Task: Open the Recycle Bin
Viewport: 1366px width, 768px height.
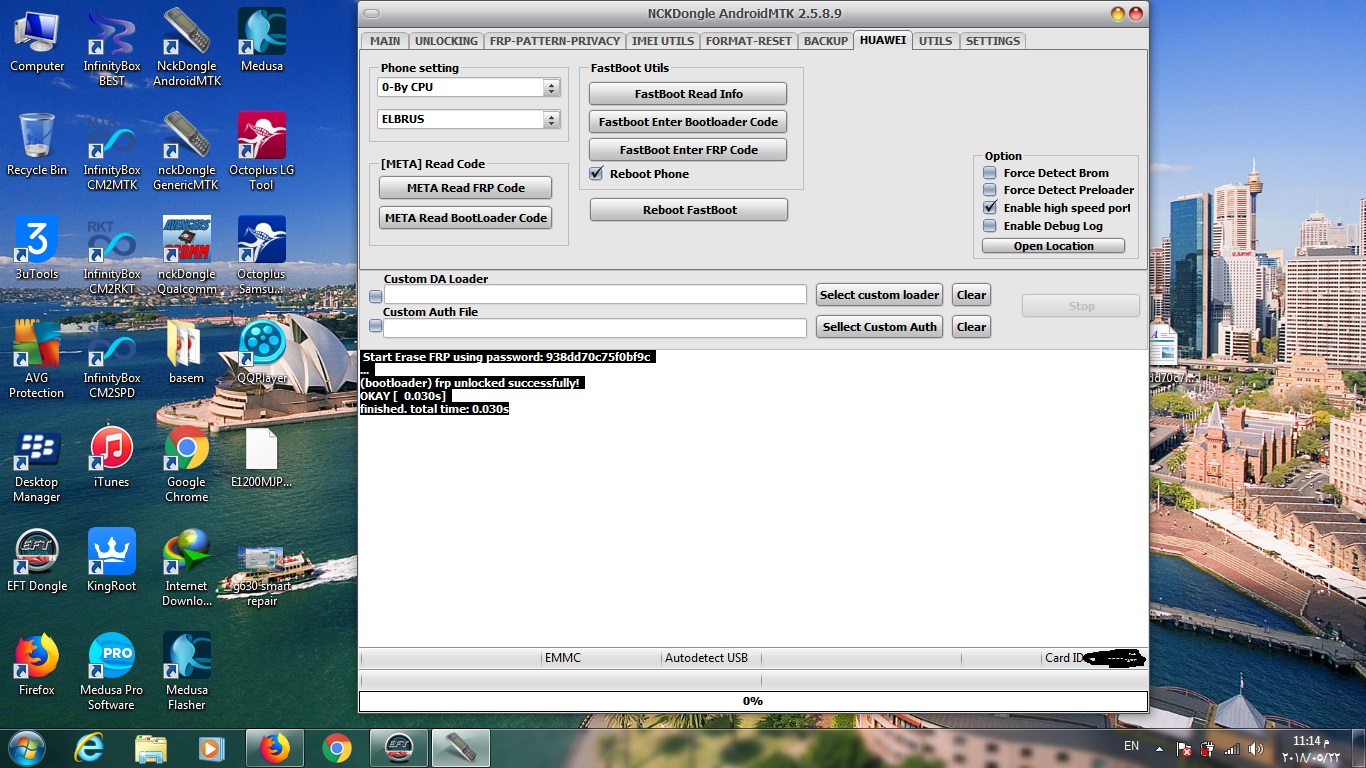Action: (x=37, y=145)
